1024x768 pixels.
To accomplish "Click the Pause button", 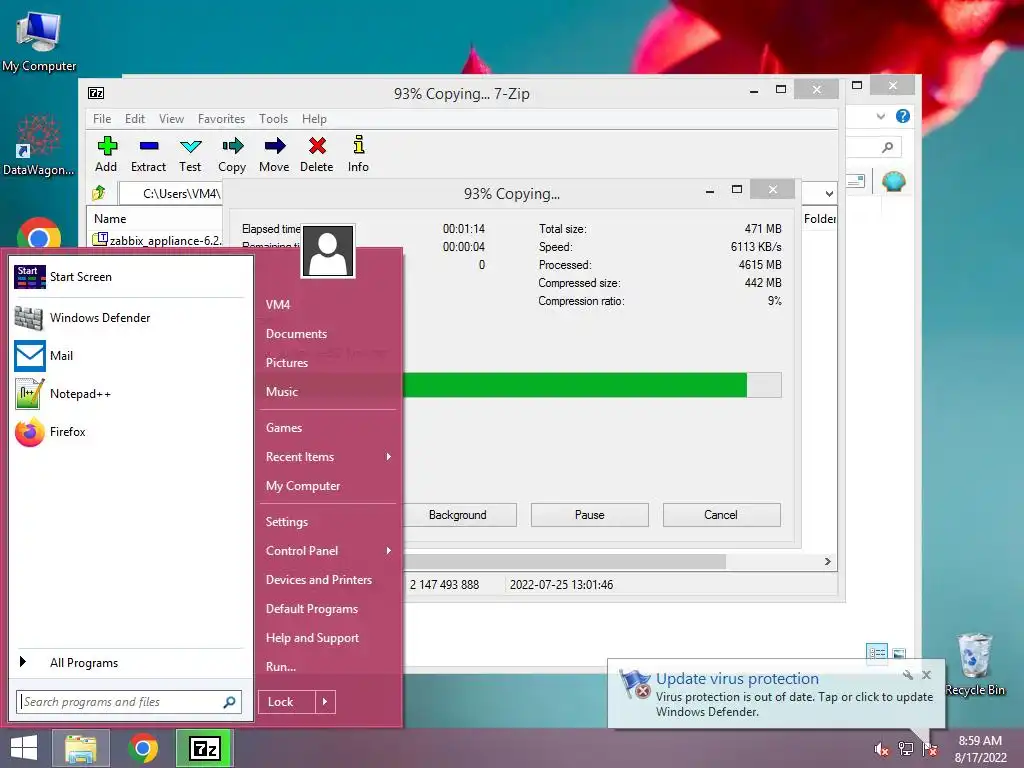I will pos(590,515).
